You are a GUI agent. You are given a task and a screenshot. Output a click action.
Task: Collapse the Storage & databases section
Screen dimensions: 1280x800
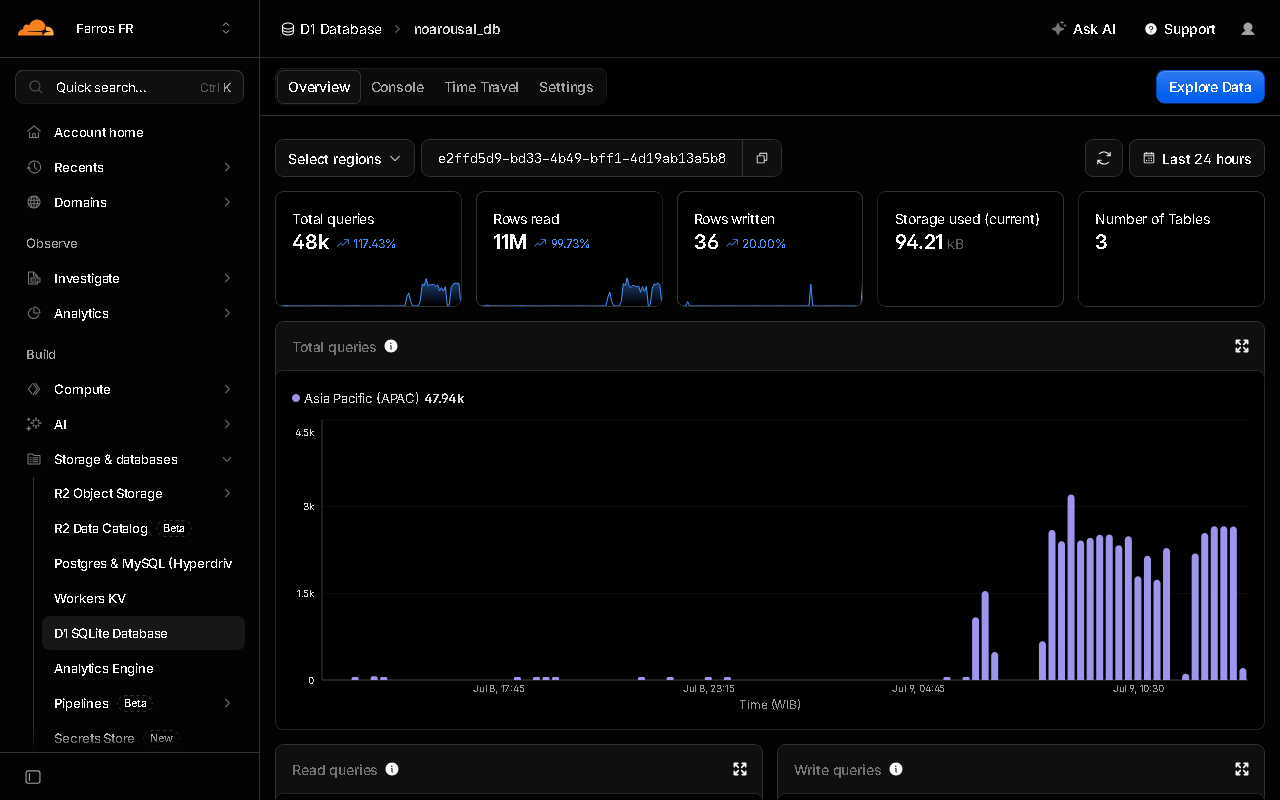227,459
